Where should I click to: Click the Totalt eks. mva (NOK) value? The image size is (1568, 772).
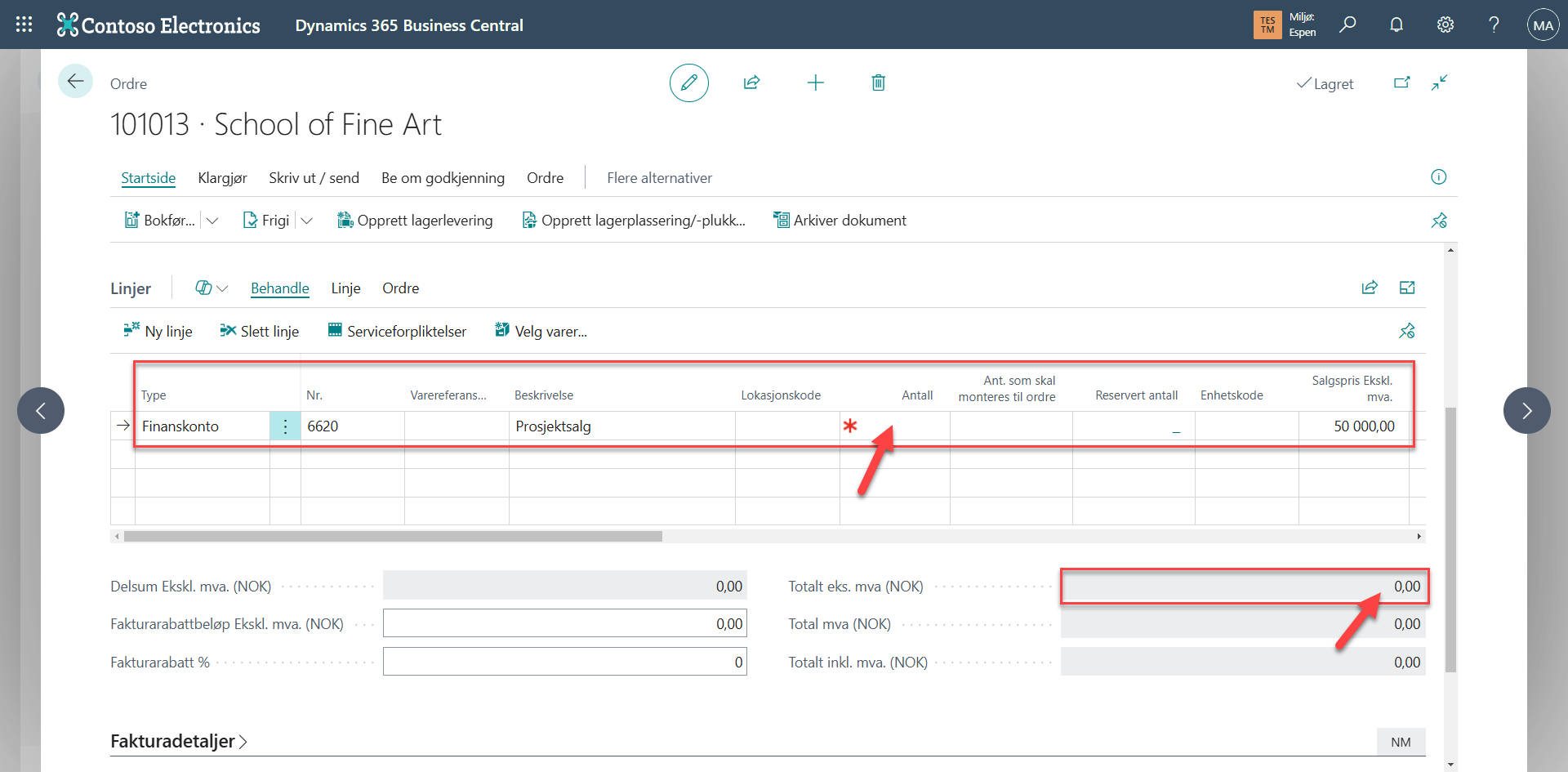(x=1244, y=586)
